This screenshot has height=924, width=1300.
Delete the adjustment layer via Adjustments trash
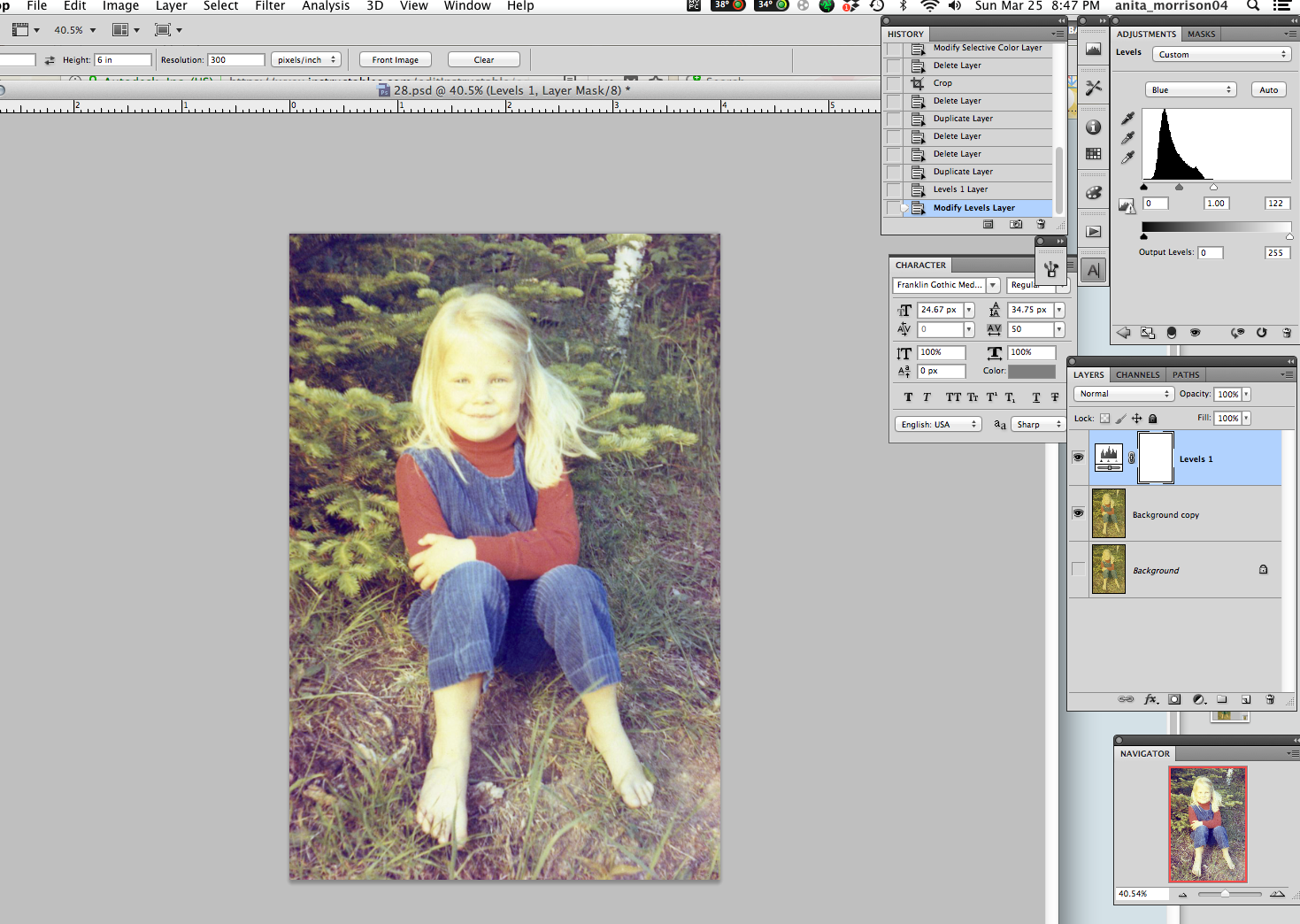point(1287,333)
